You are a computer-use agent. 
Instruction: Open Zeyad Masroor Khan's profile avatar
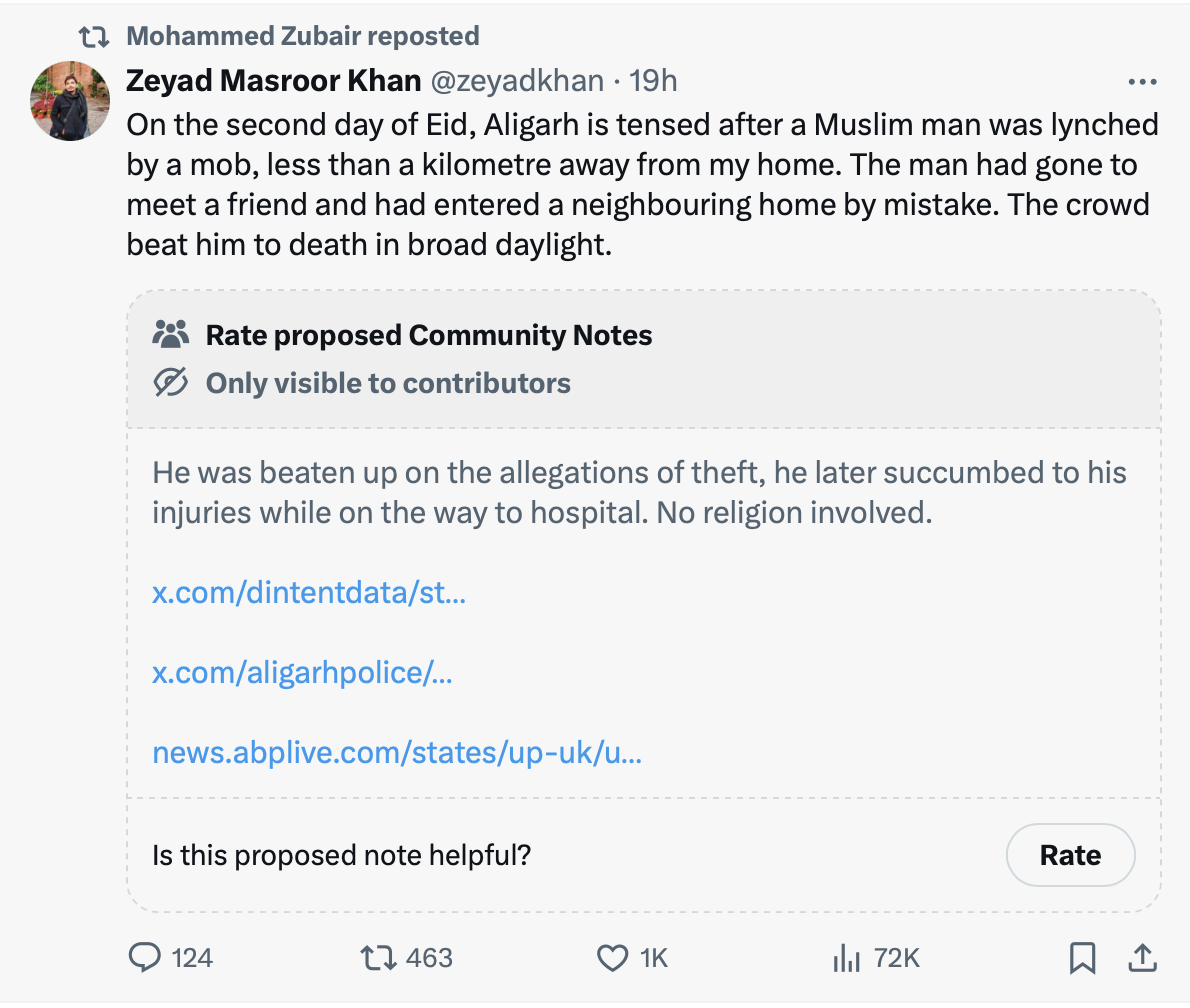(x=70, y=100)
